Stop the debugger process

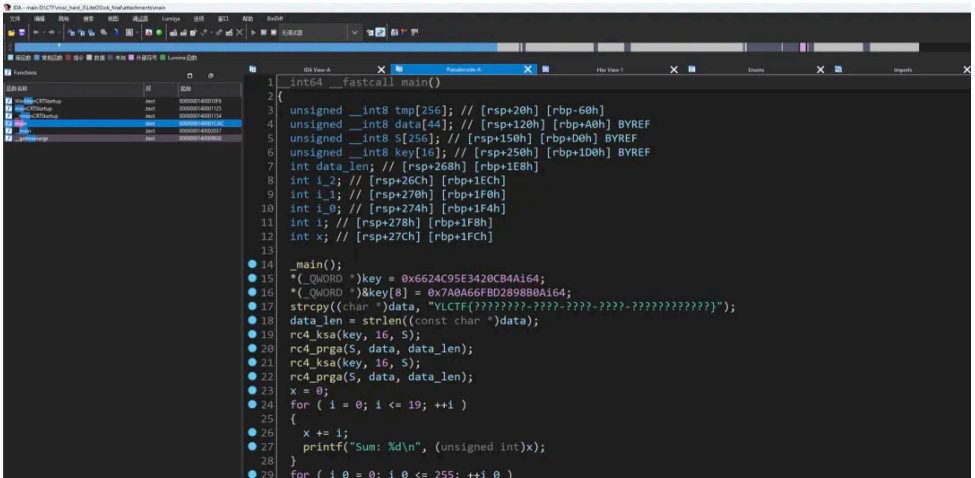(x=274, y=32)
